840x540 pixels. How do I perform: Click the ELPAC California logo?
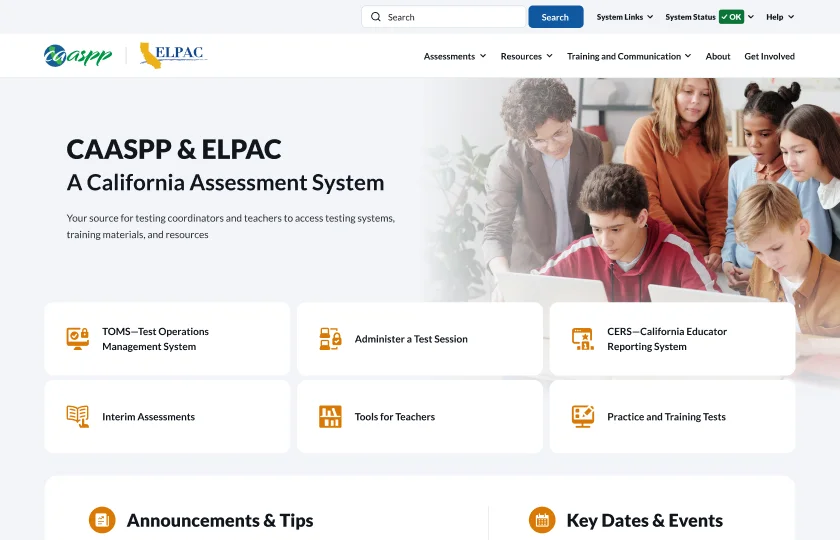pos(173,56)
